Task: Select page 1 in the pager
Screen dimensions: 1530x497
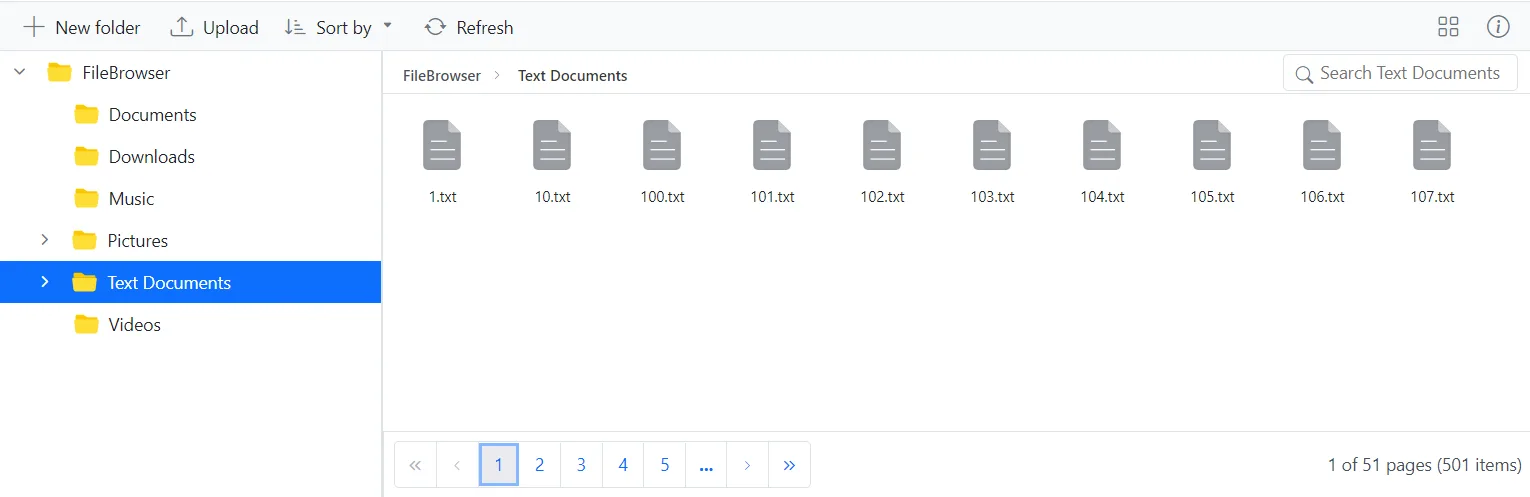Action: tap(499, 465)
